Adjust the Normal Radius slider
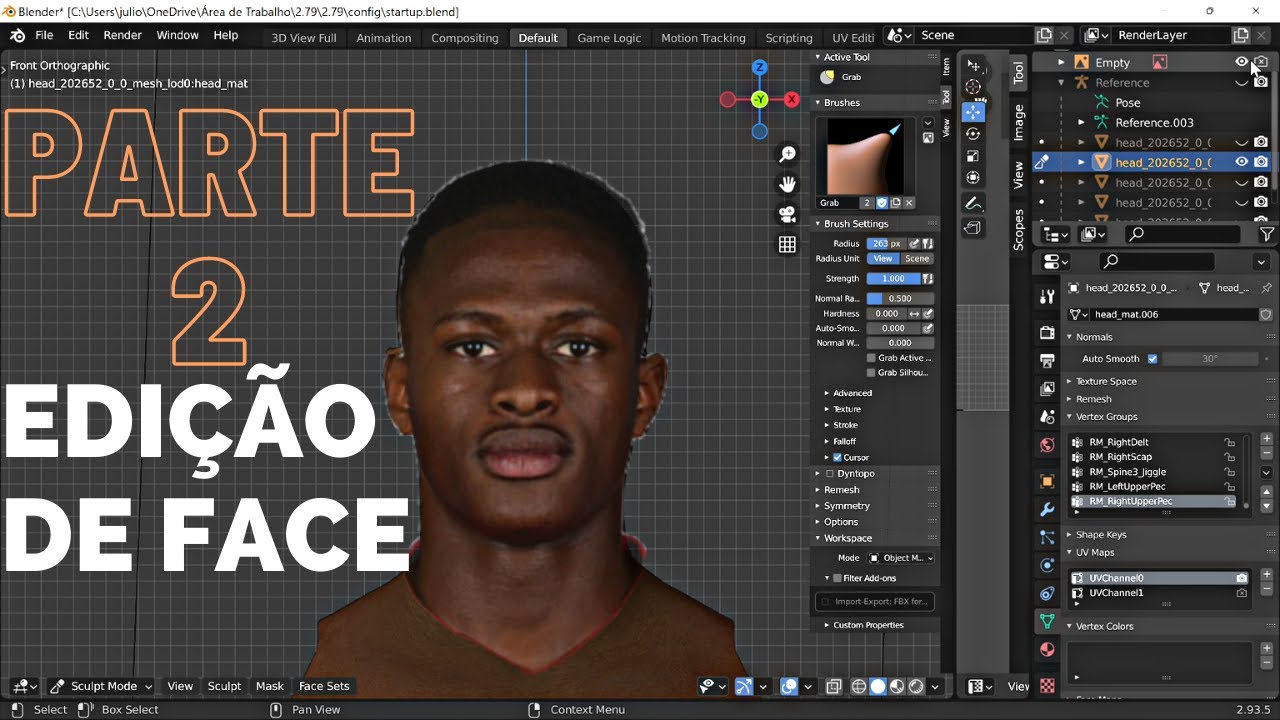The height and width of the screenshot is (720, 1280). click(900, 299)
